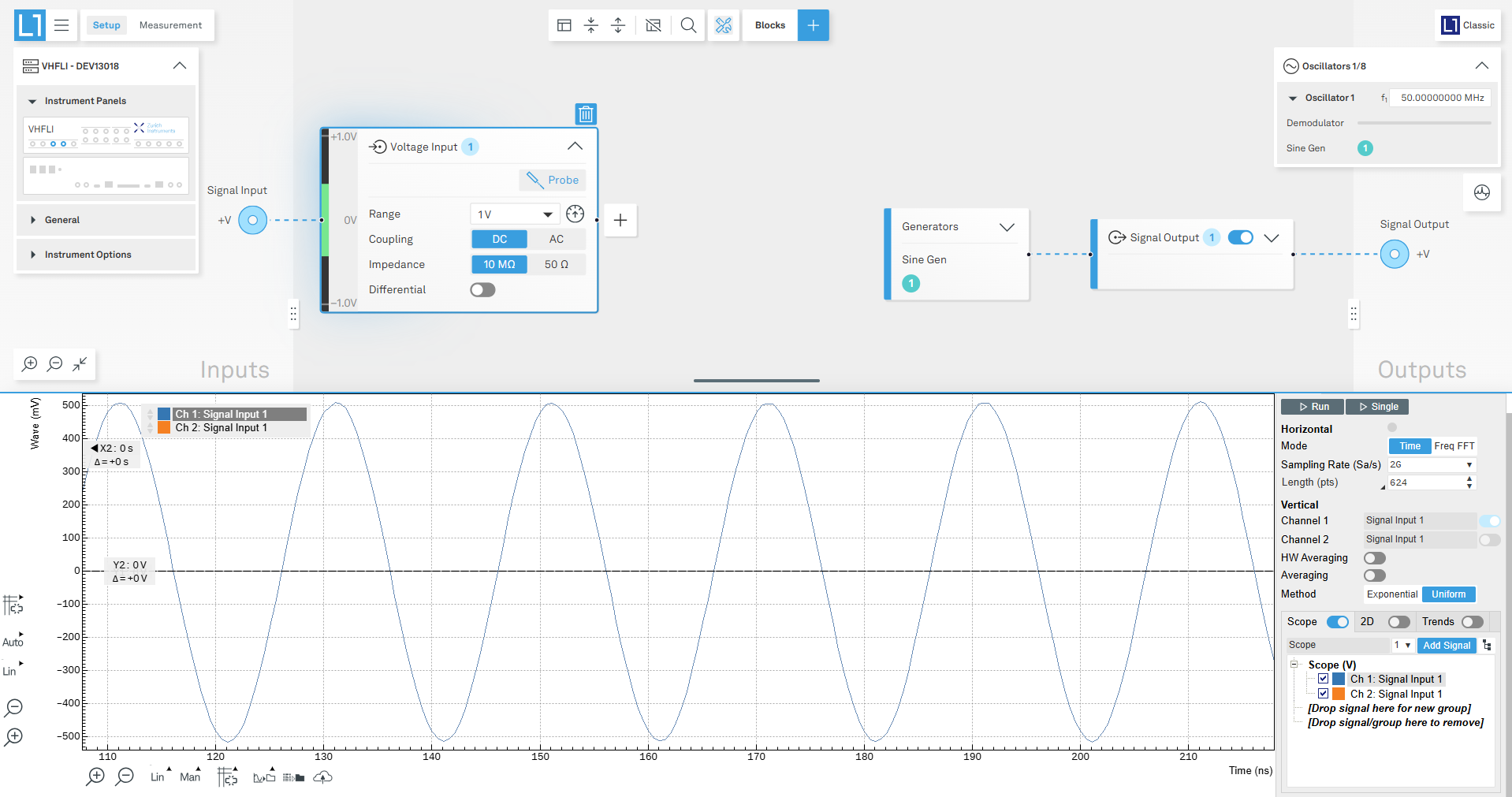
Task: Click the Demodulator slider track
Action: [1424, 123]
